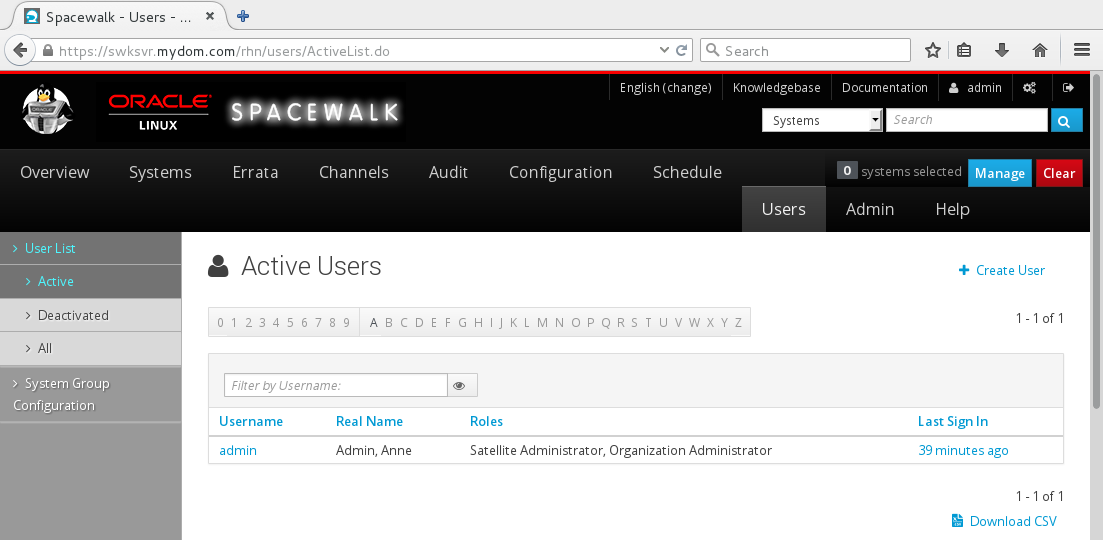This screenshot has height=540, width=1103.
Task: Click the Oracle Linux logo
Action: pyautogui.click(x=158, y=112)
